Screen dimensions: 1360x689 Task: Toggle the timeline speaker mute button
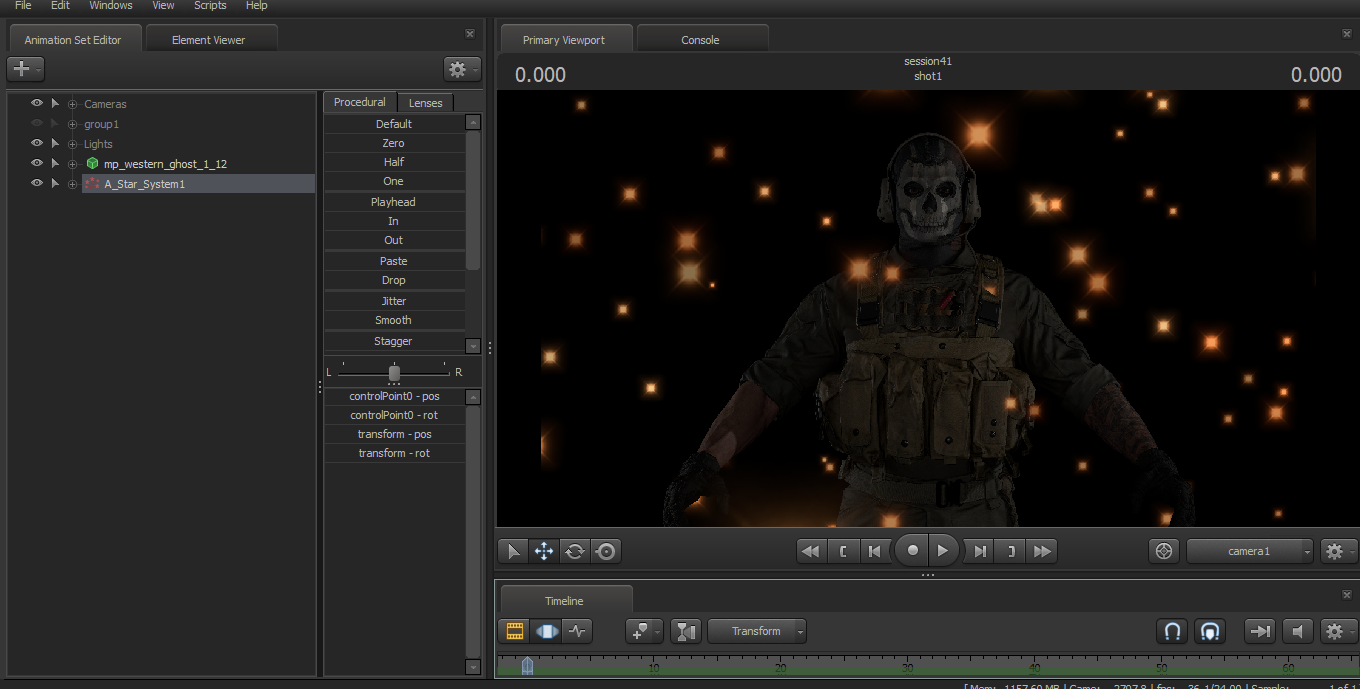(x=1297, y=631)
